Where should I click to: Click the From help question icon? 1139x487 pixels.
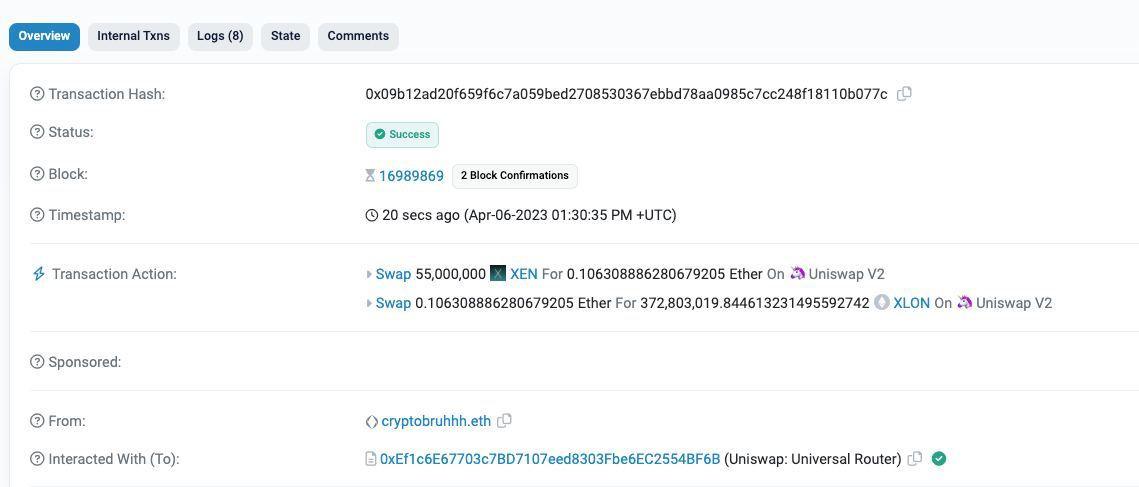[37, 421]
